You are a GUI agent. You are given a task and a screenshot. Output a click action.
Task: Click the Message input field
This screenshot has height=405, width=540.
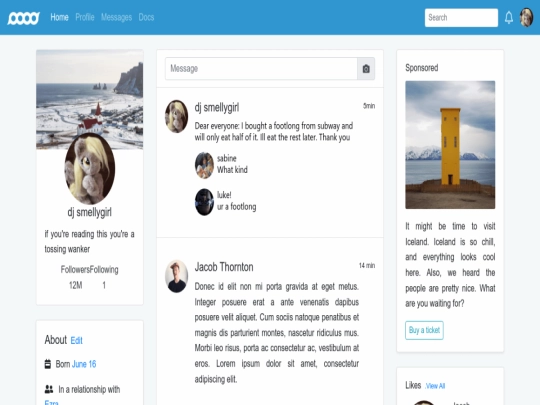pyautogui.click(x=261, y=69)
